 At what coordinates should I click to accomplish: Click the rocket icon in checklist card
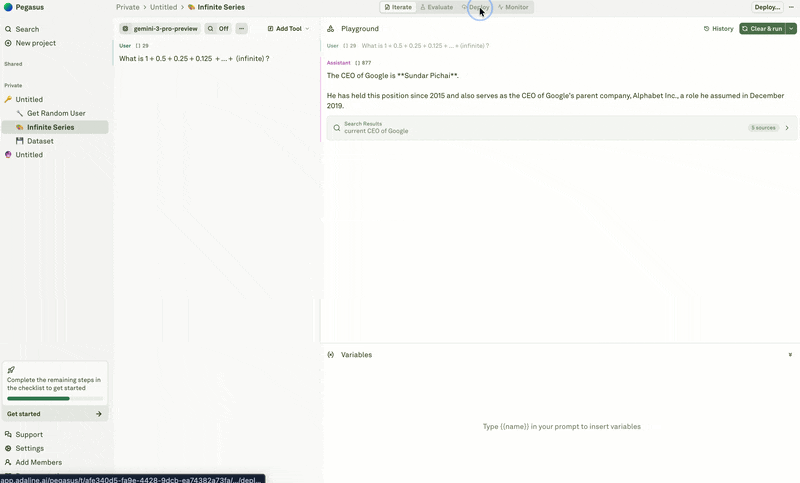[x=11, y=370]
